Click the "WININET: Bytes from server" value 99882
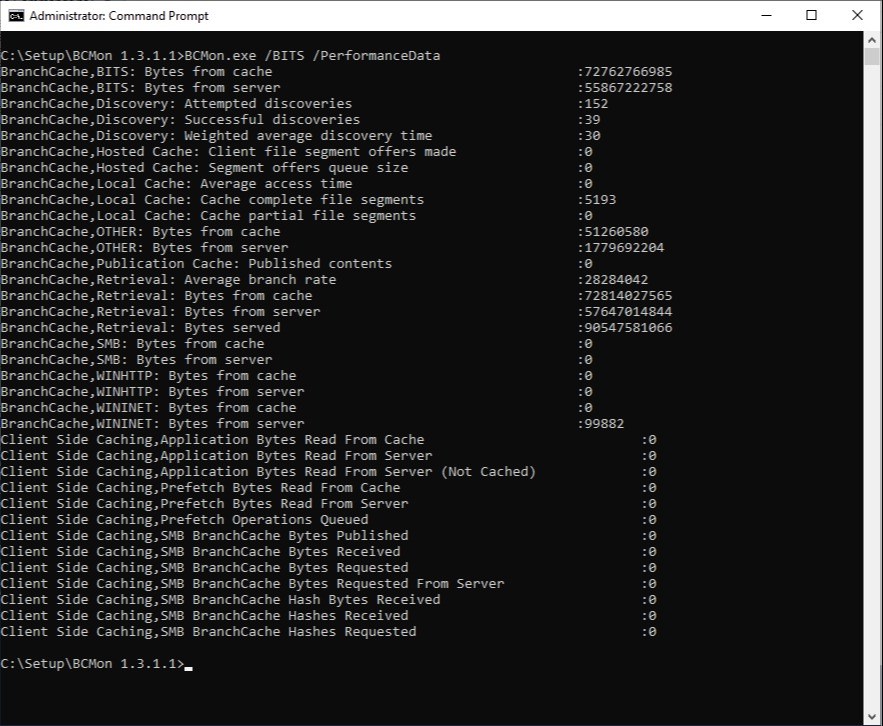This screenshot has height=726, width=883. pyautogui.click(x=604, y=424)
